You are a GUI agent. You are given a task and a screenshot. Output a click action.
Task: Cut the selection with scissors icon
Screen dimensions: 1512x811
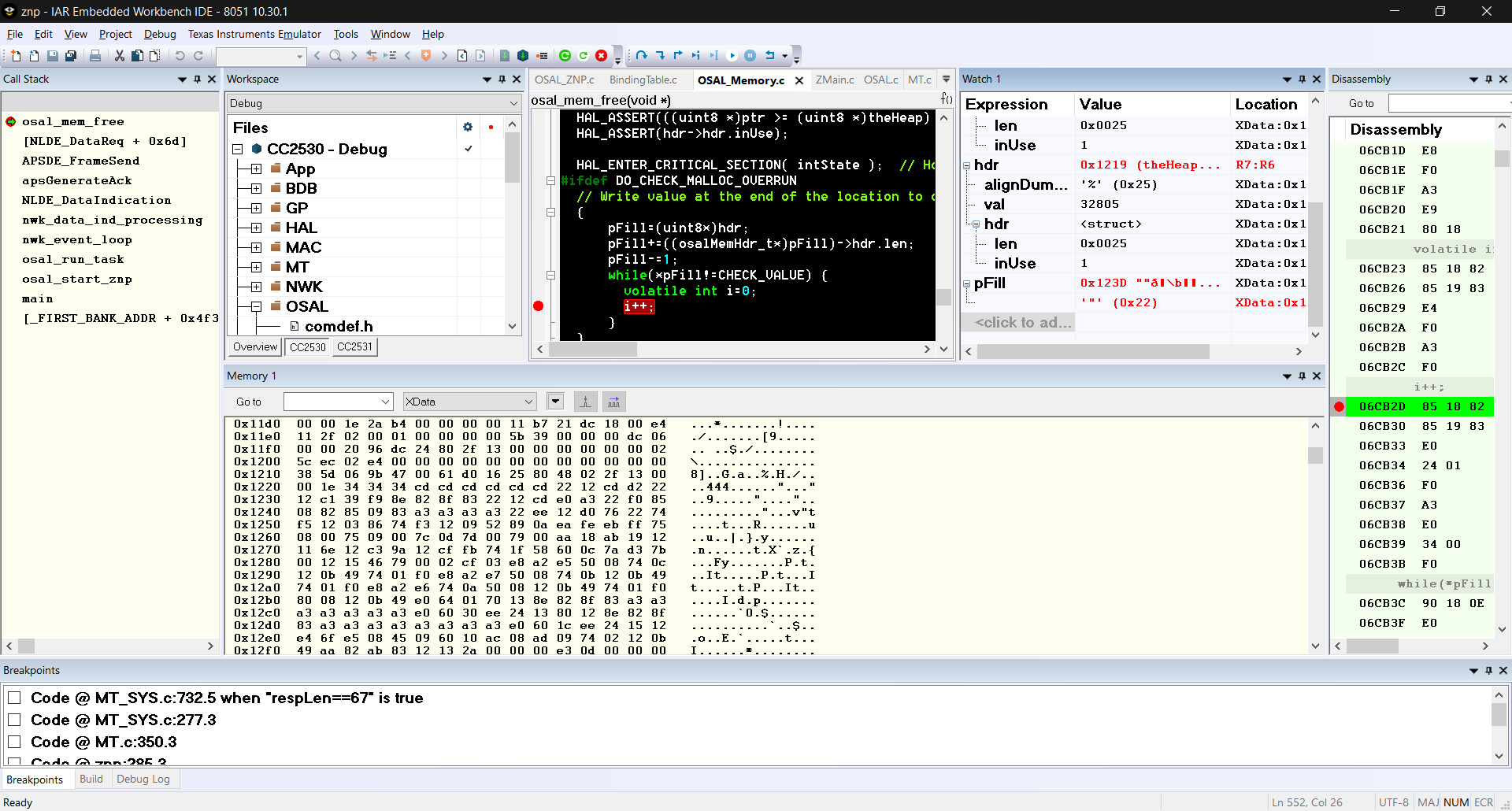point(120,56)
